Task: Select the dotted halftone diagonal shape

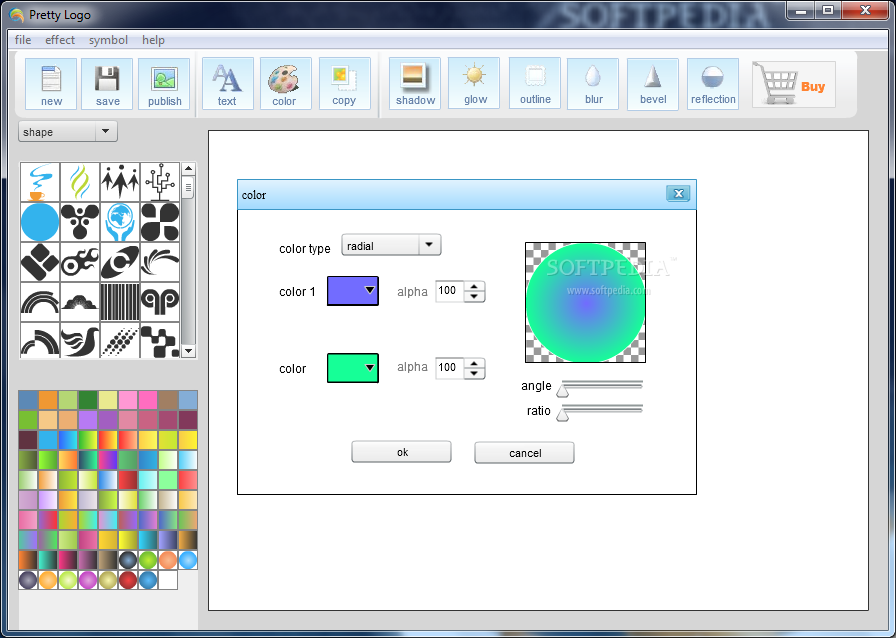Action: pos(120,341)
